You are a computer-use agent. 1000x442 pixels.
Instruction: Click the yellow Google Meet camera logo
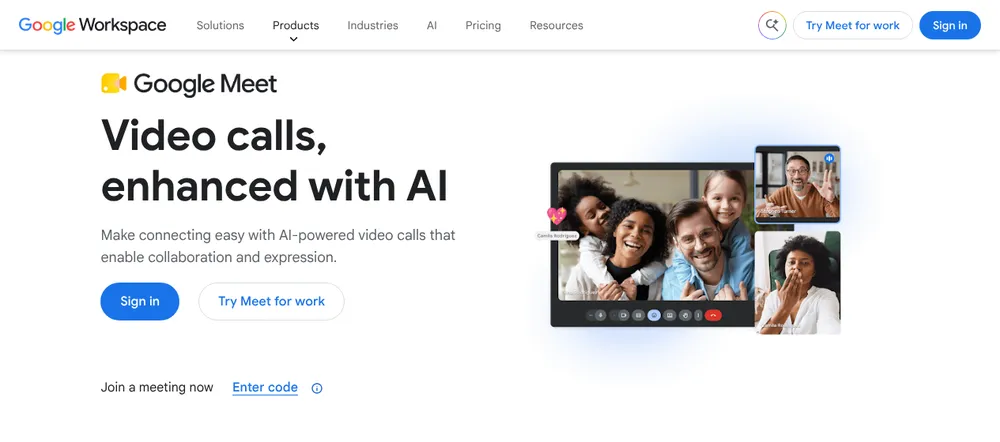tap(114, 84)
